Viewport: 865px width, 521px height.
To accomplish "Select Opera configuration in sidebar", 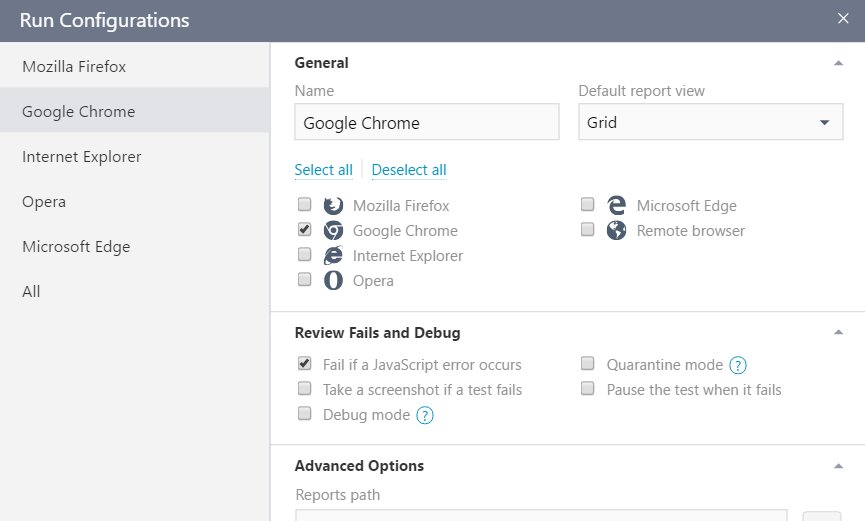I will tap(135, 202).
